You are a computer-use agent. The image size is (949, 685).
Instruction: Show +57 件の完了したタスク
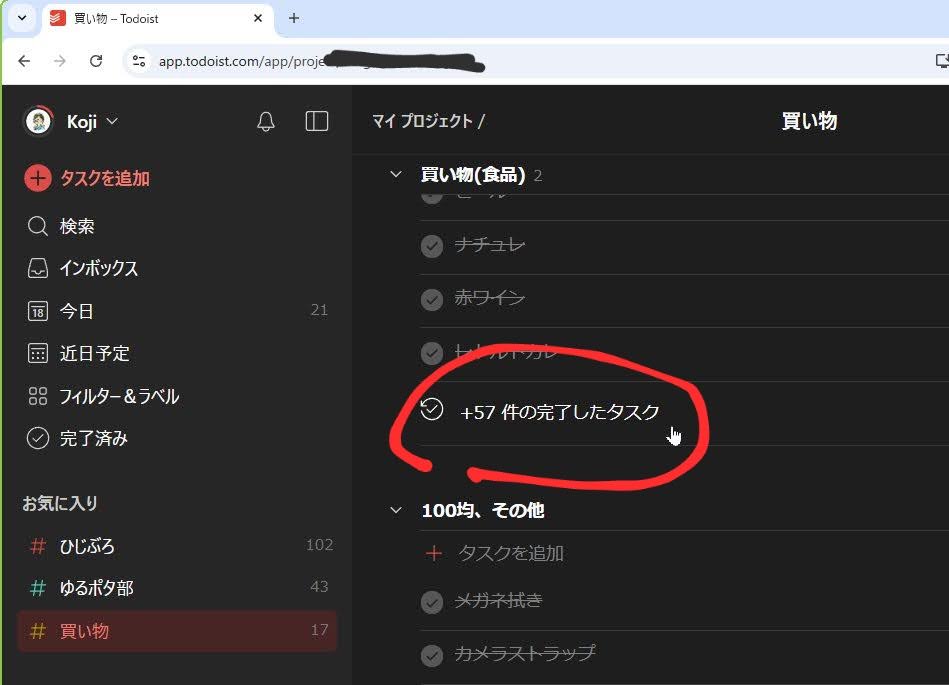coord(558,412)
